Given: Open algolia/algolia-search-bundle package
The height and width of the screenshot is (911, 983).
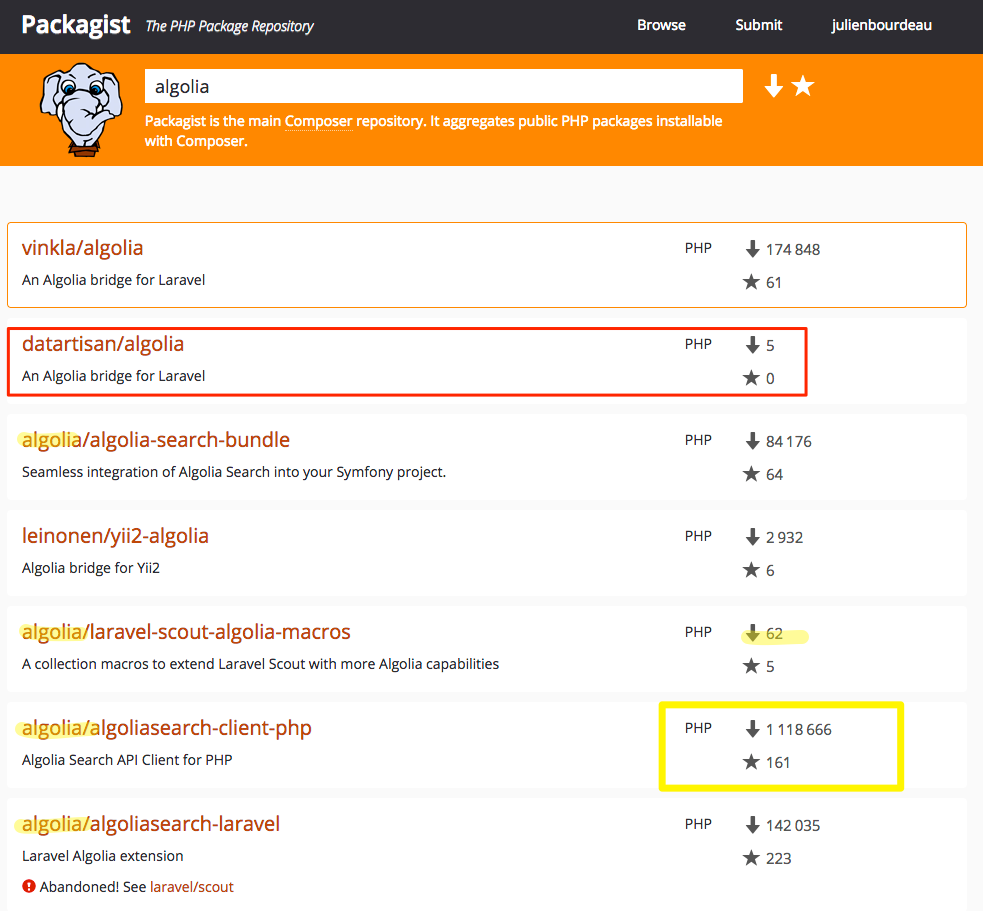Looking at the screenshot, I should coord(155,440).
